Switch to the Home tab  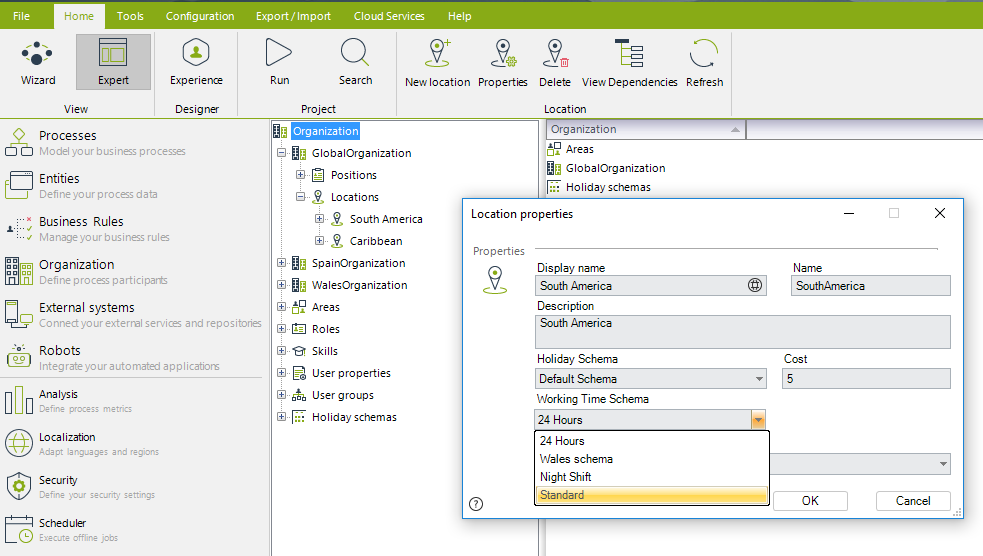click(x=79, y=16)
